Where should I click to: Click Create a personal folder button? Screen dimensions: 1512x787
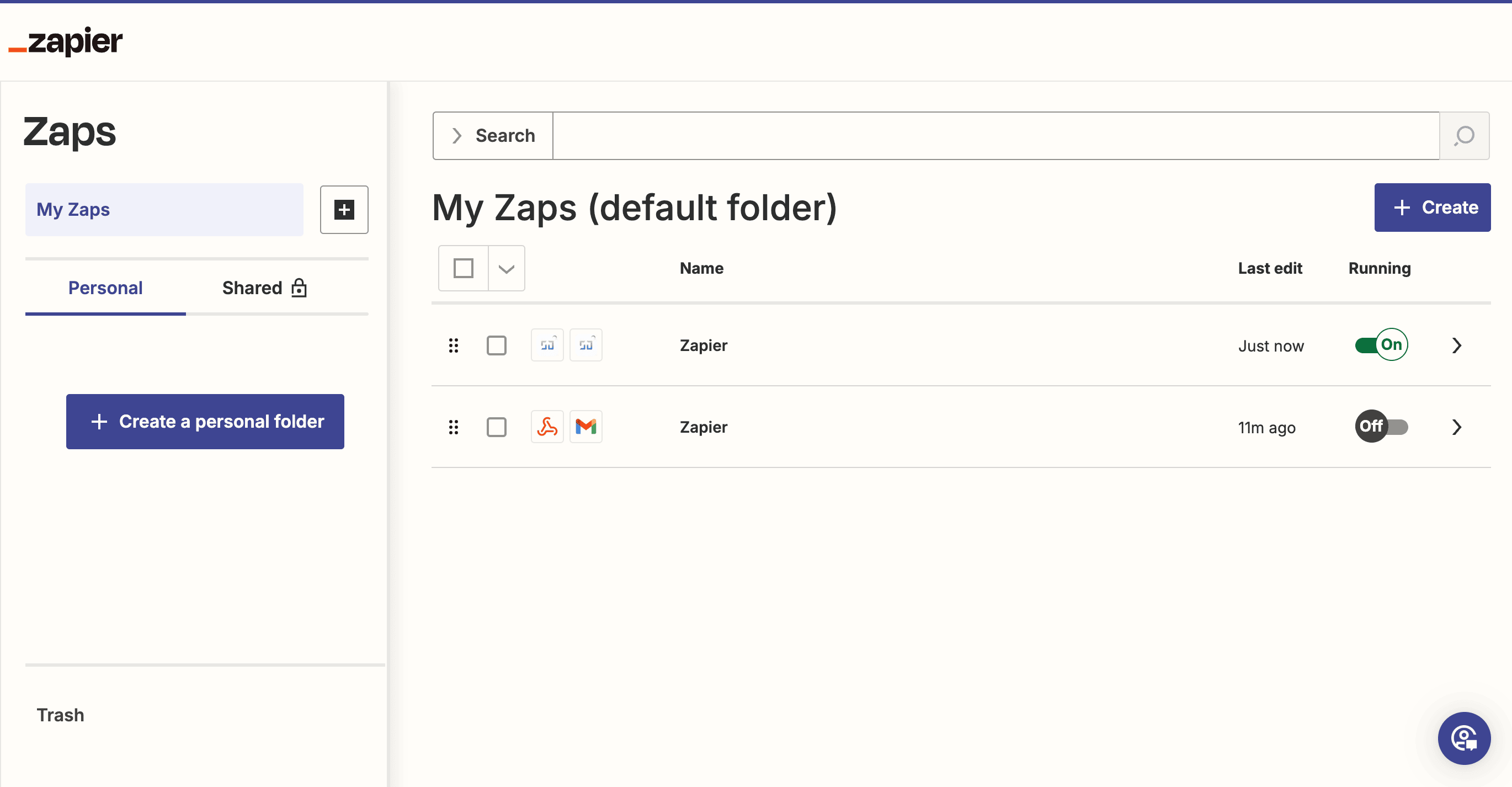(x=205, y=422)
